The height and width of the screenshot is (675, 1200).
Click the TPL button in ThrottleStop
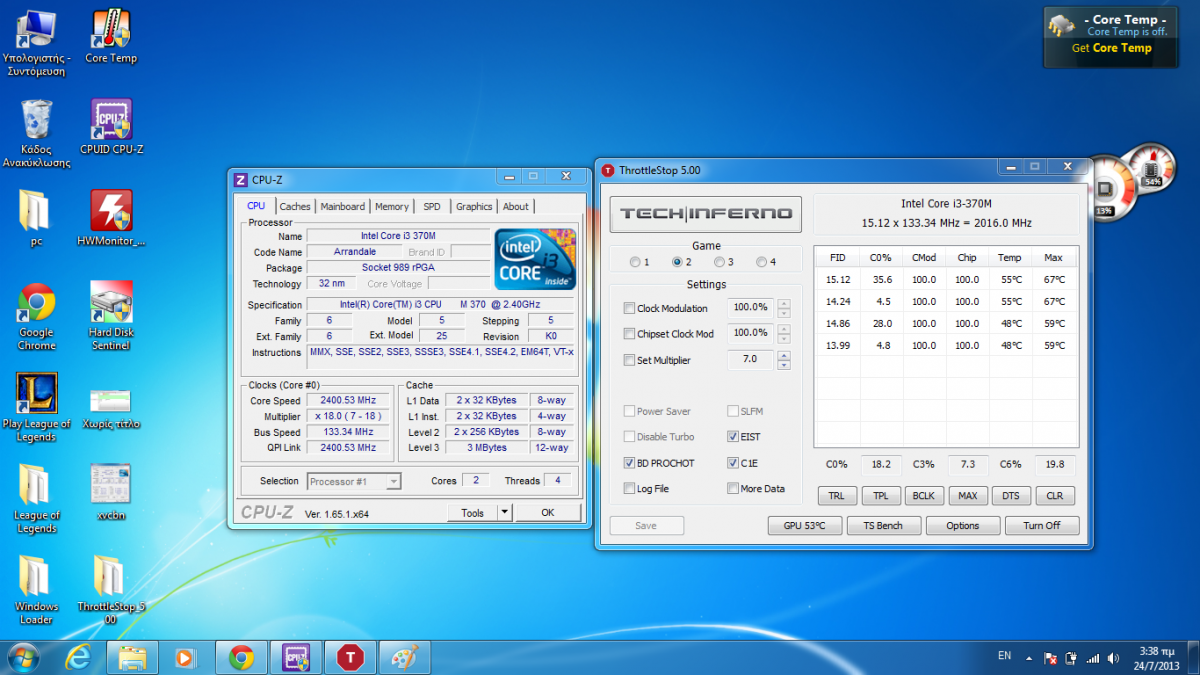[880, 496]
